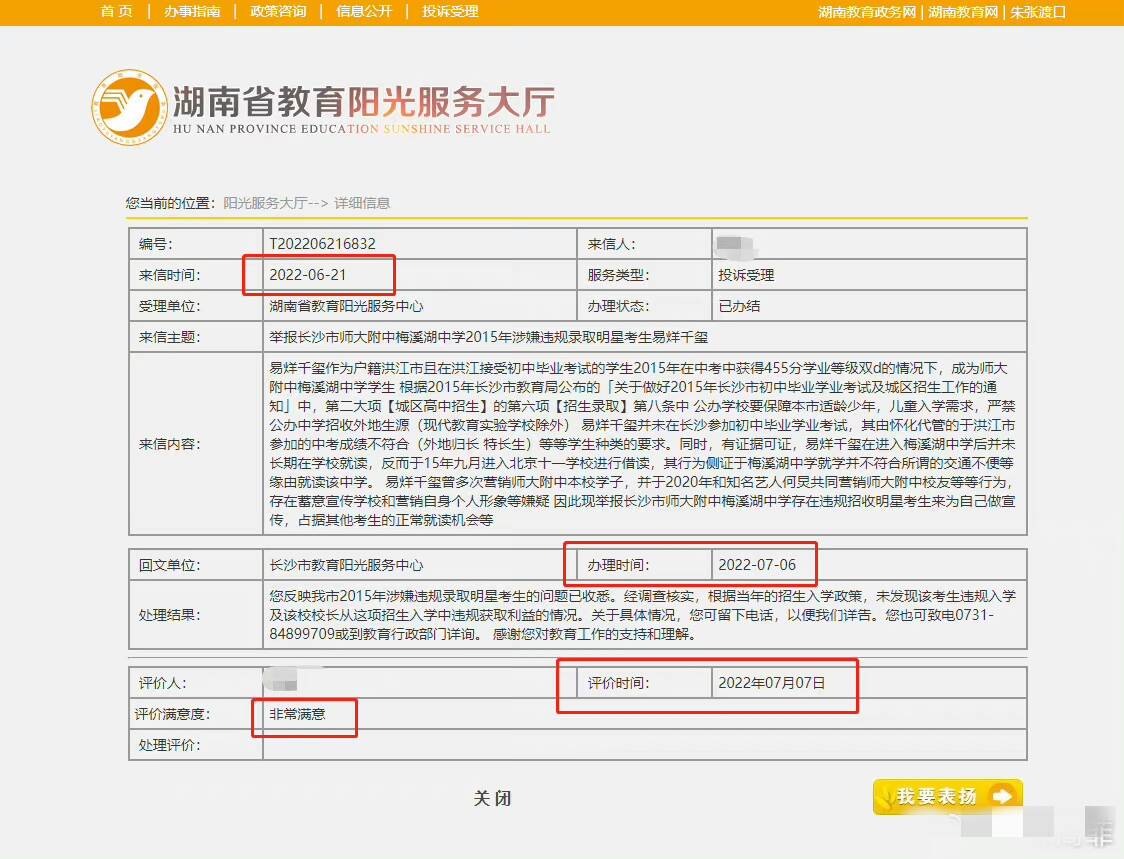Click the 已办结 status cell
This screenshot has width=1124, height=859.
pos(739,306)
